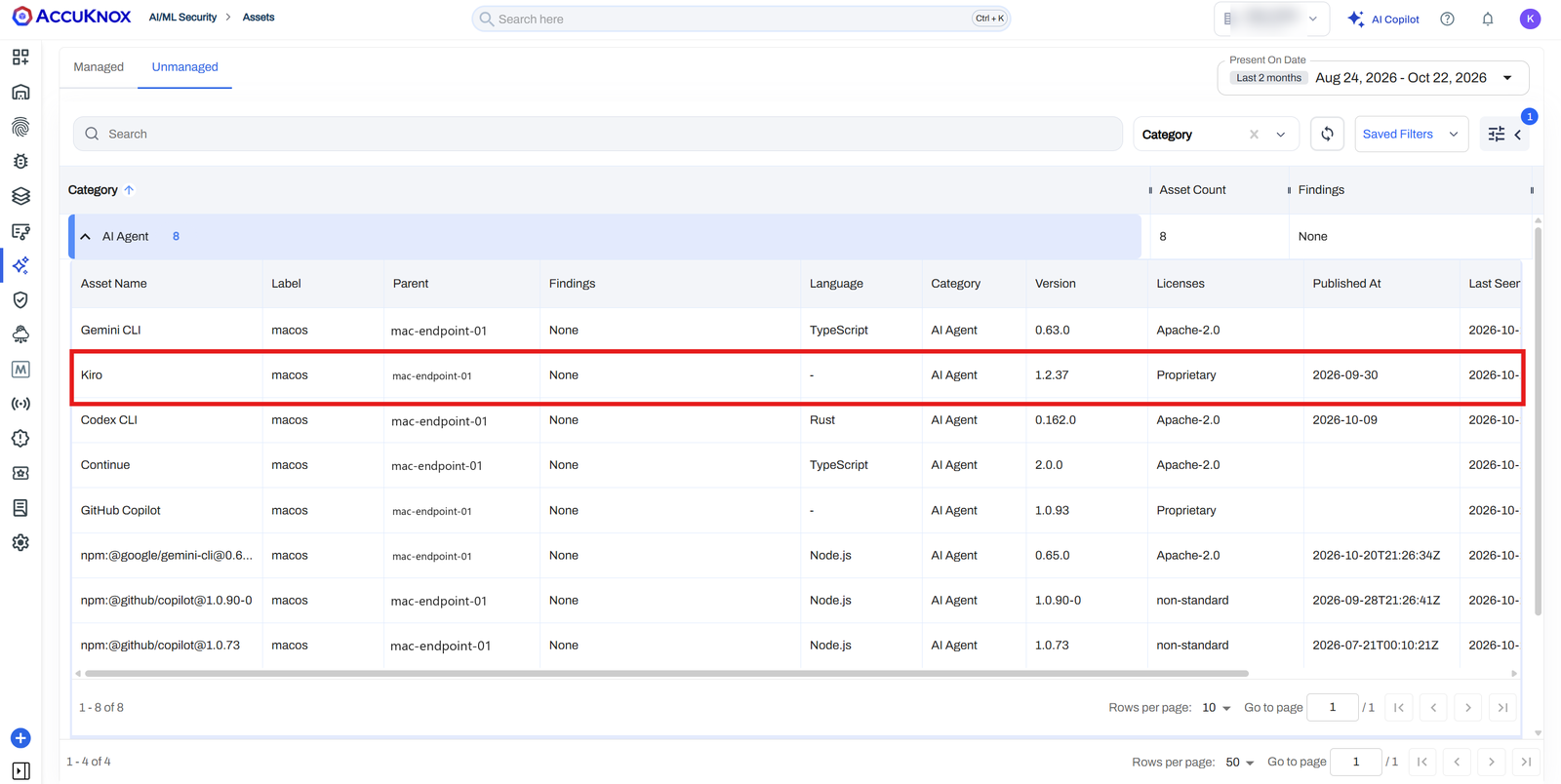Go to inner table previous page

click(1433, 708)
